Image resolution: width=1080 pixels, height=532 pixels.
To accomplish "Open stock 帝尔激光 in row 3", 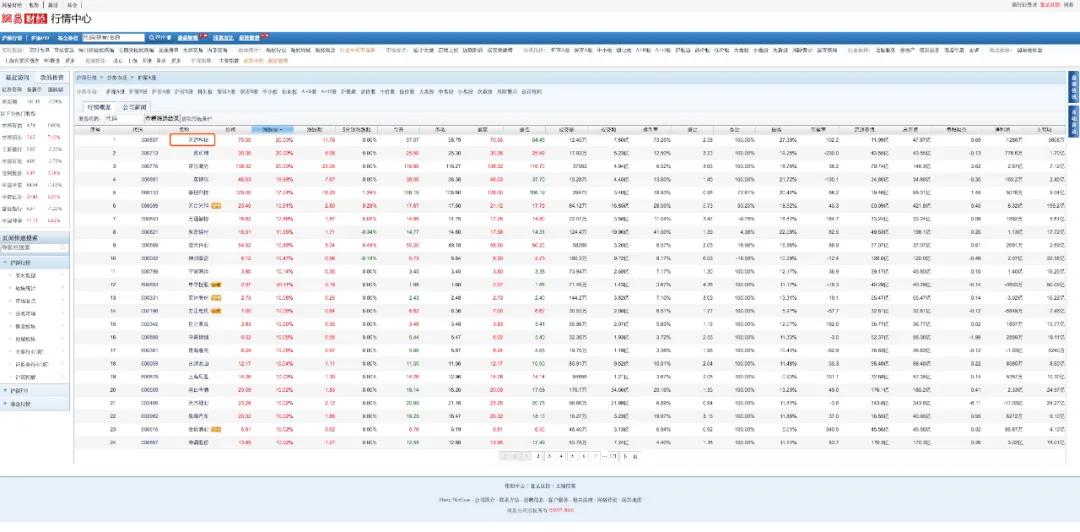I will pos(198,165).
